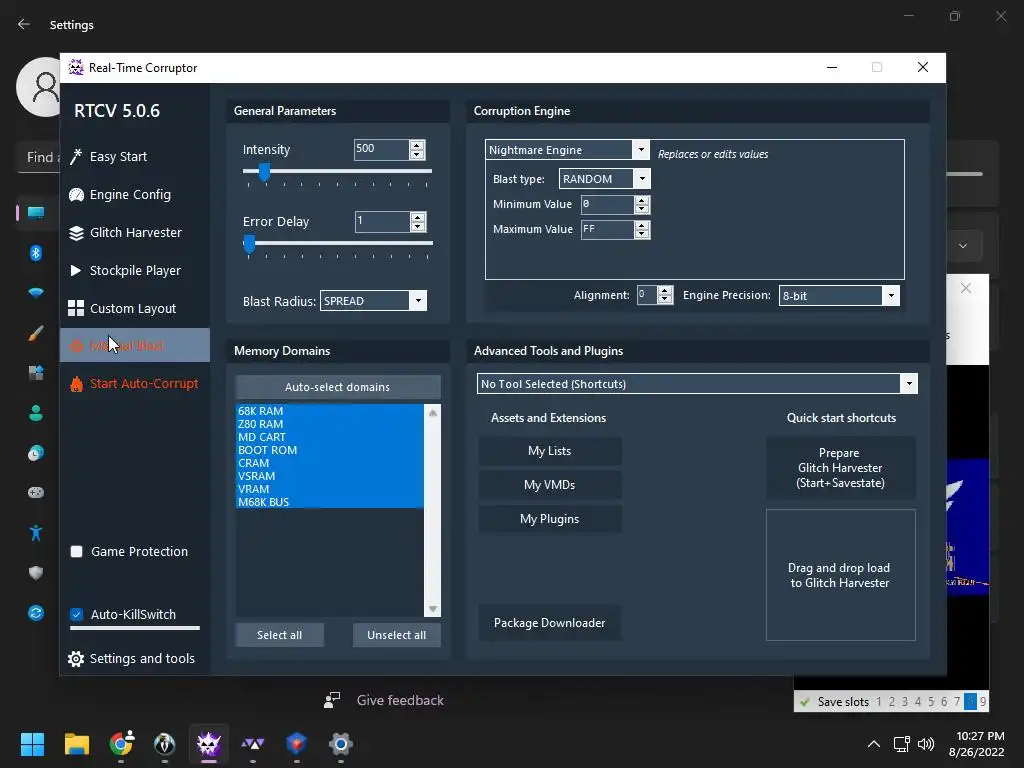Screen dimensions: 1024x768
Task: Click Select all domains button
Action: pos(280,635)
